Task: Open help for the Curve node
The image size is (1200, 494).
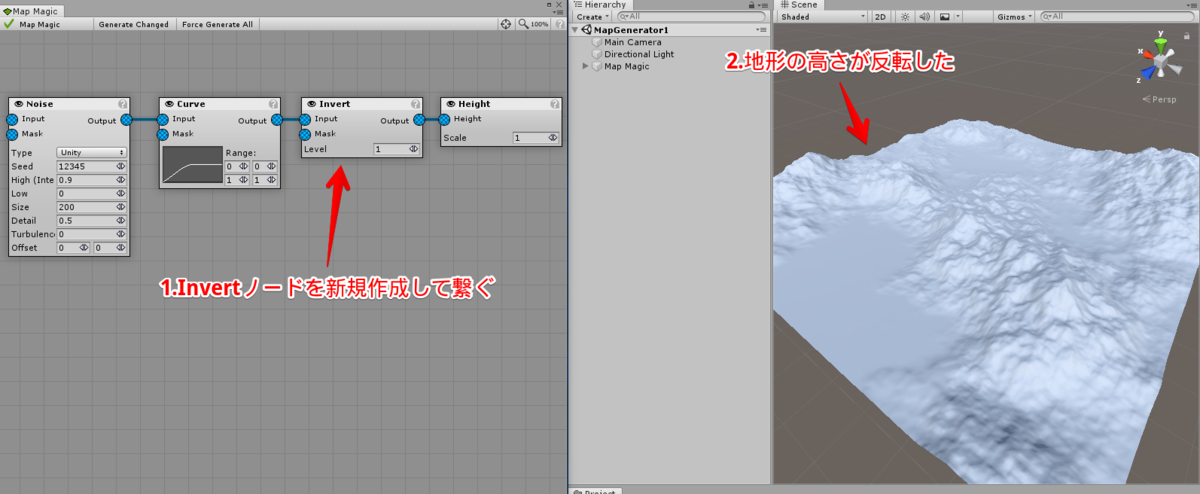Action: [x=273, y=104]
